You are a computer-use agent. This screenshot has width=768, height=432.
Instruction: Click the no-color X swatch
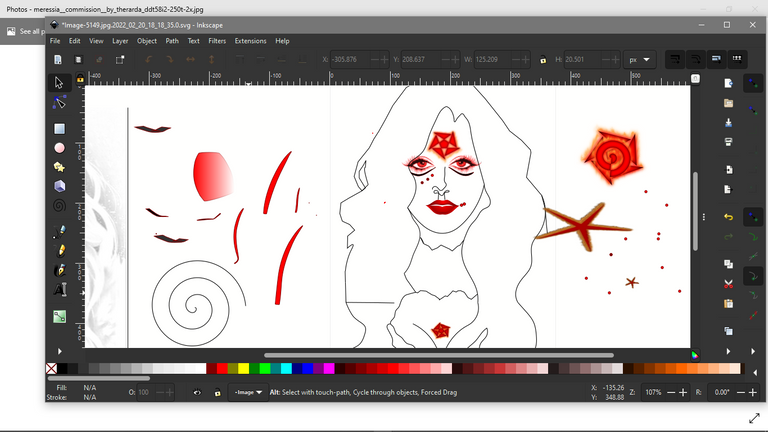pyautogui.click(x=51, y=368)
